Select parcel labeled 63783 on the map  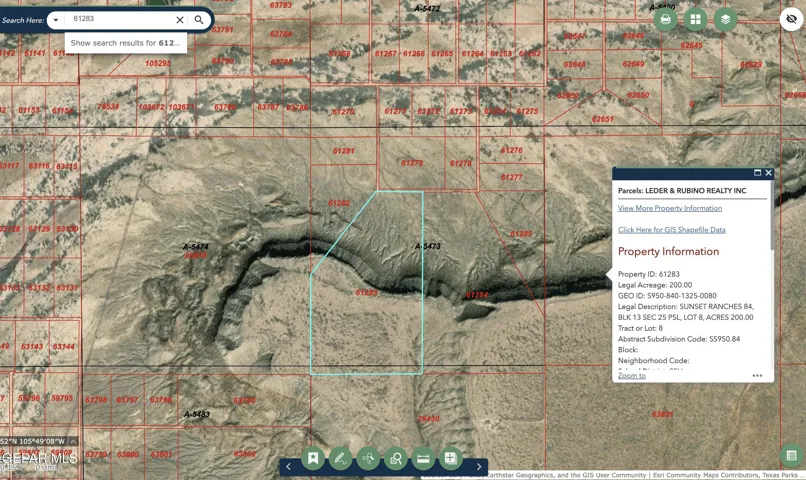[281, 5]
